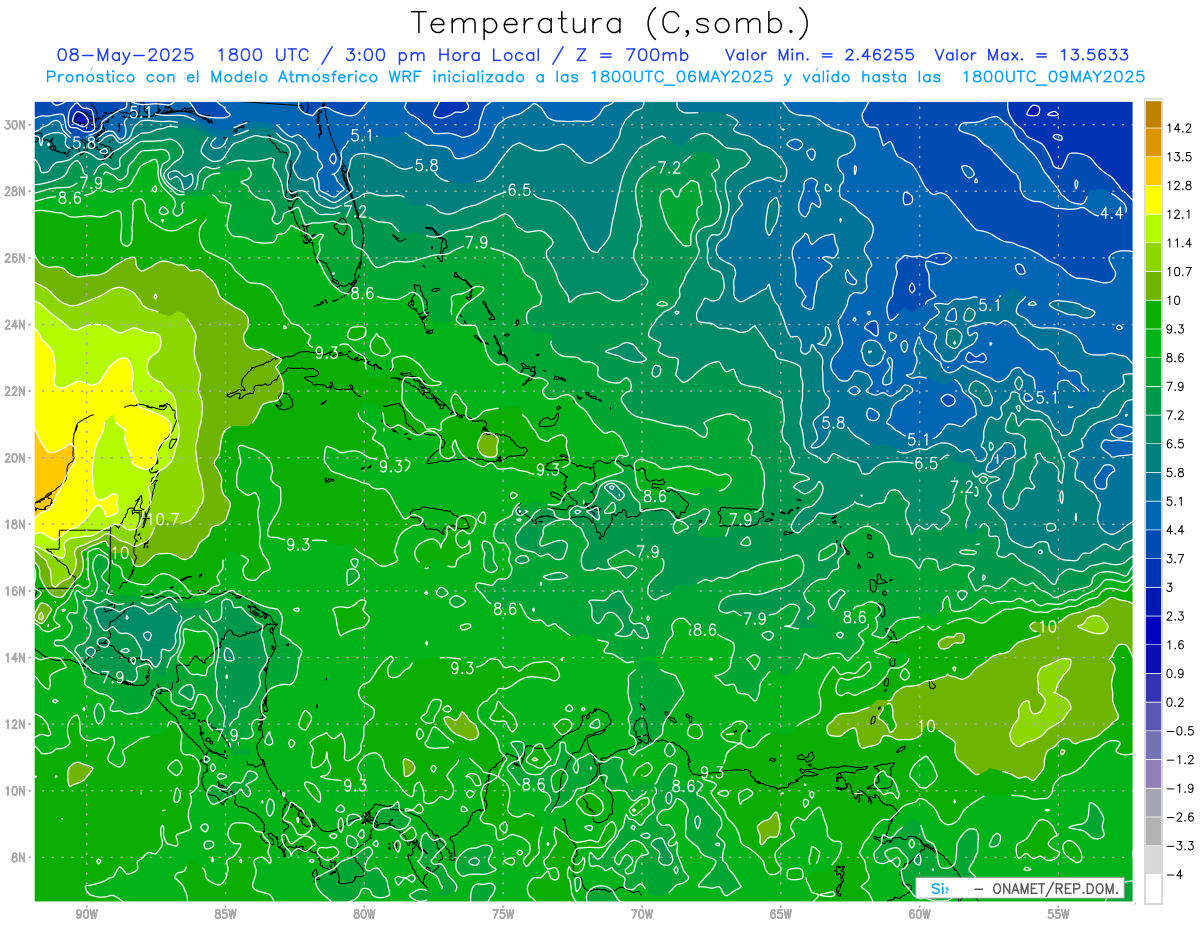Click the colorbar label "14.2"
Viewport: 1200px width, 927px height.
[1179, 128]
